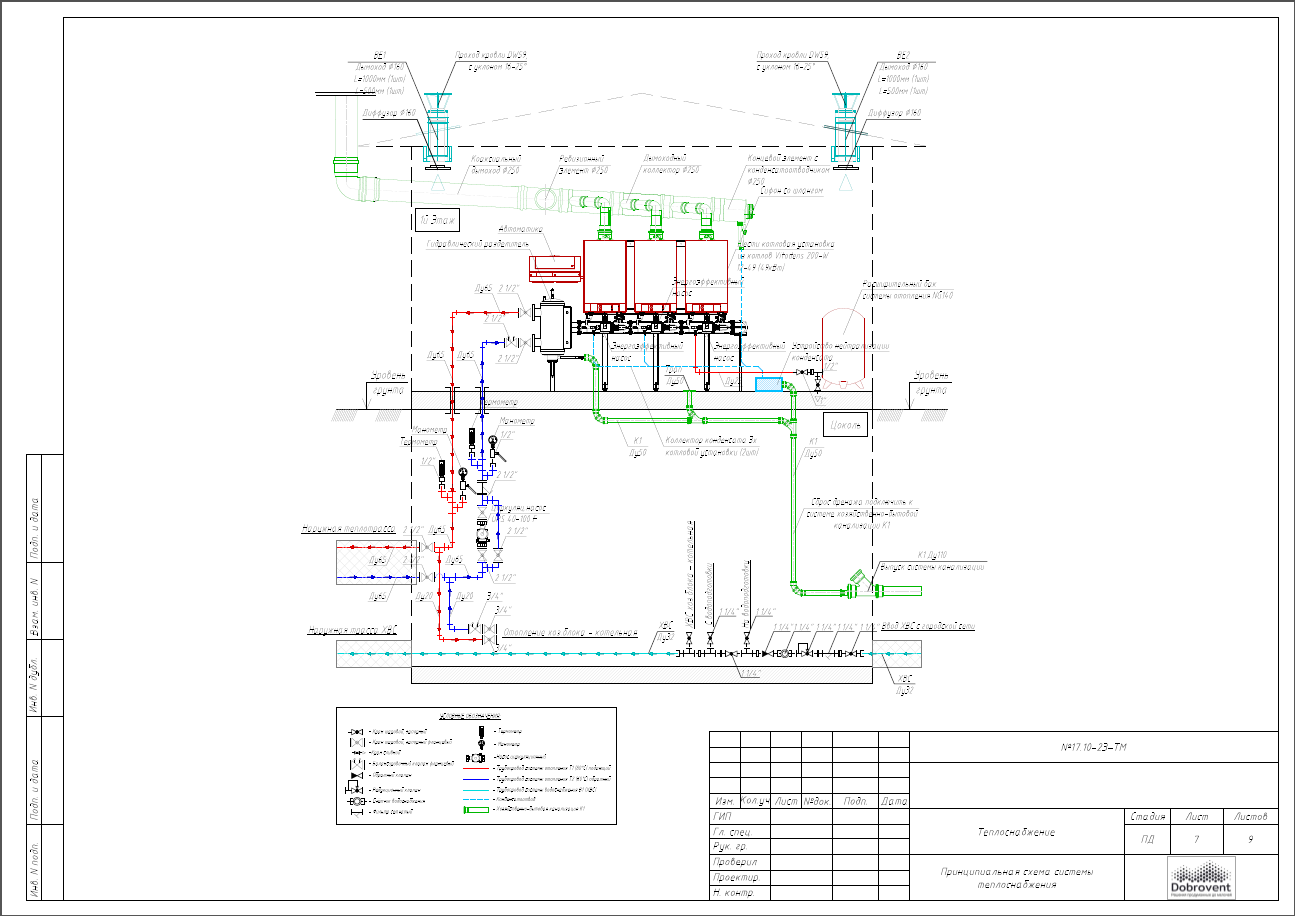The width and height of the screenshot is (1295, 916).
Task: Select the thermometer symbol in the legend
Action: tap(481, 731)
